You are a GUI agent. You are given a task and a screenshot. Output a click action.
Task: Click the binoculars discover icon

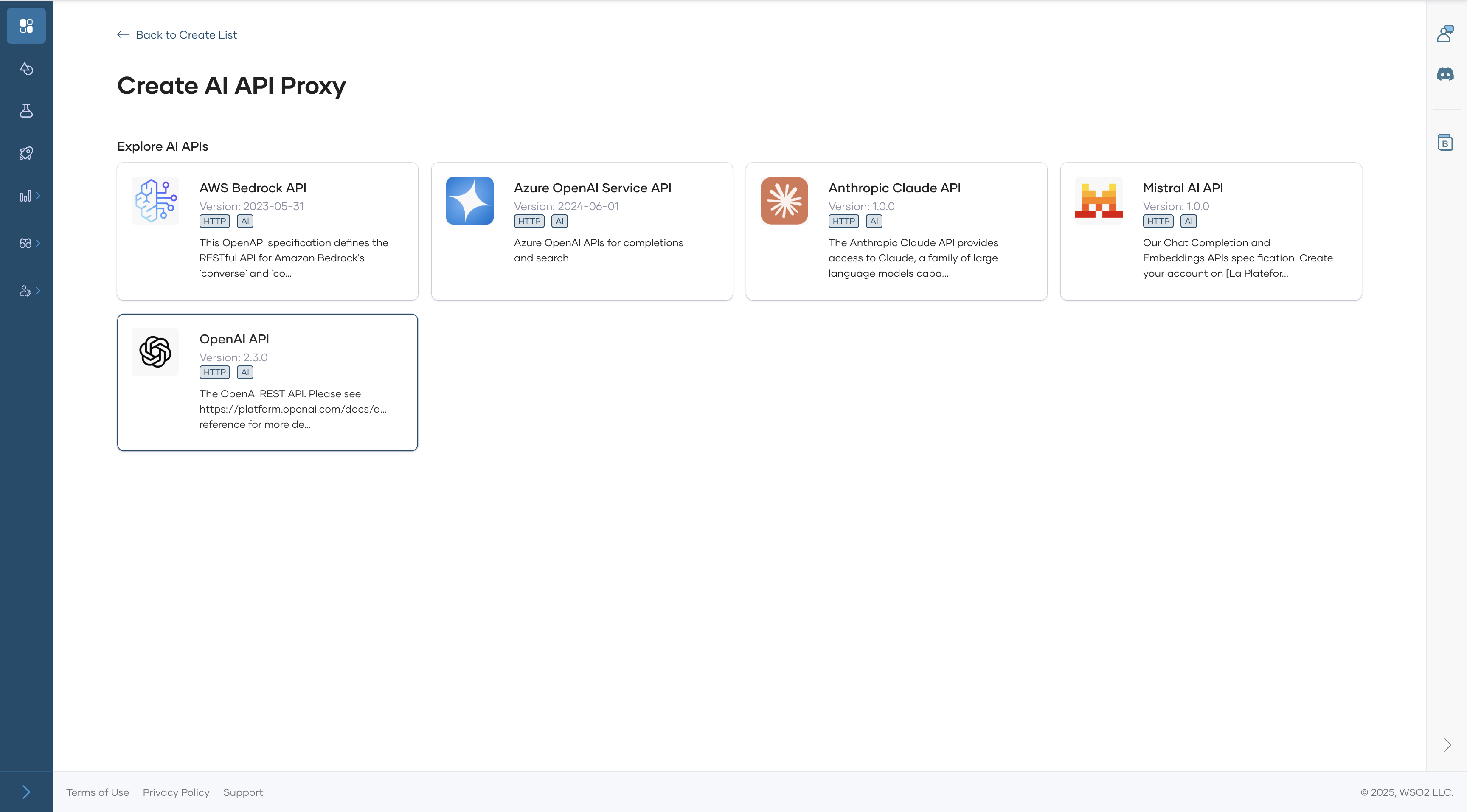[x=25, y=243]
